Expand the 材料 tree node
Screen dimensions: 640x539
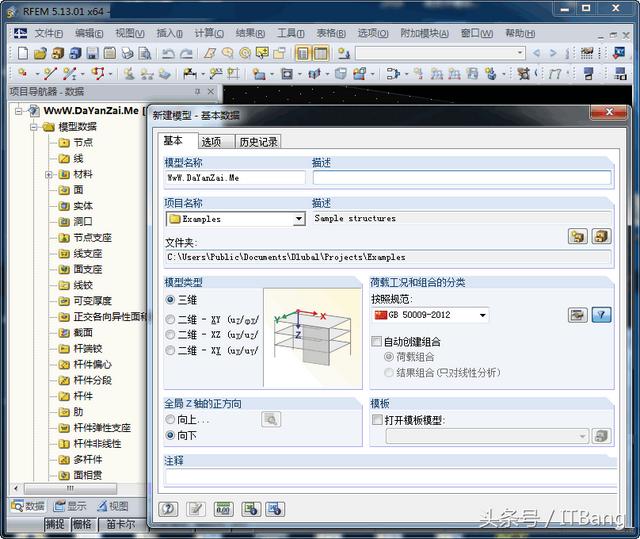[49, 175]
